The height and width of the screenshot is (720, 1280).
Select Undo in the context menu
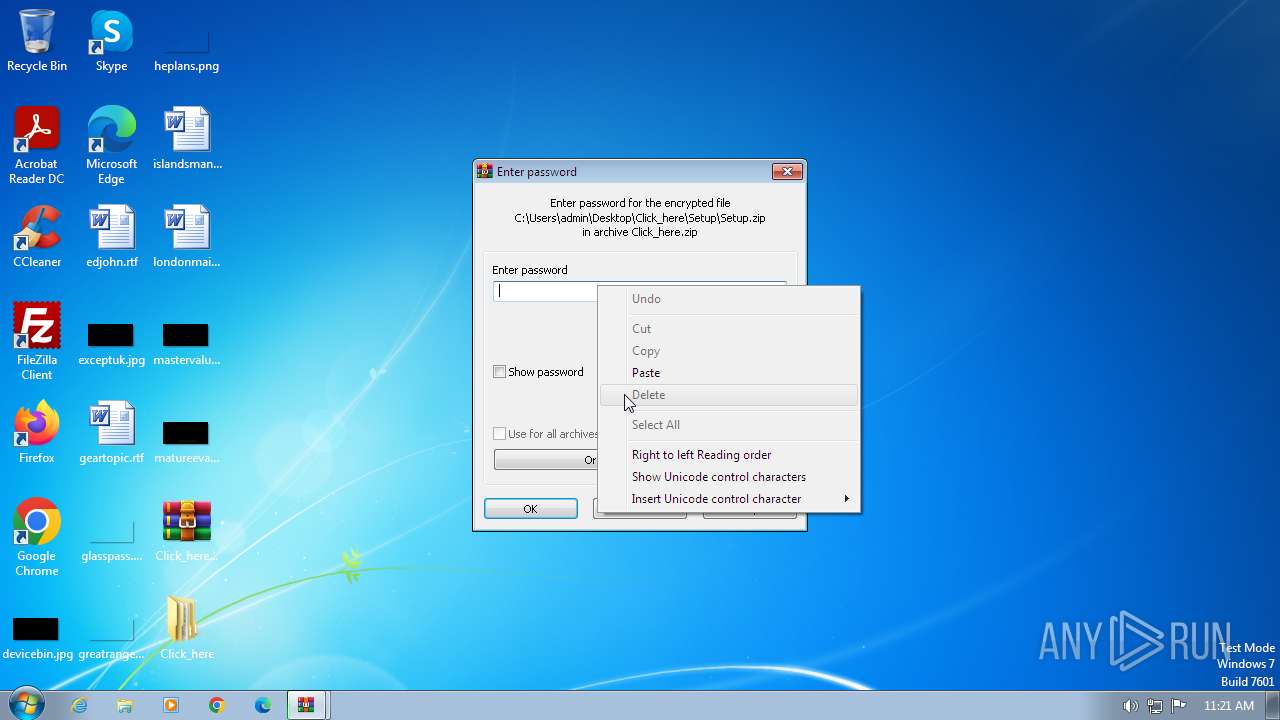point(730,299)
